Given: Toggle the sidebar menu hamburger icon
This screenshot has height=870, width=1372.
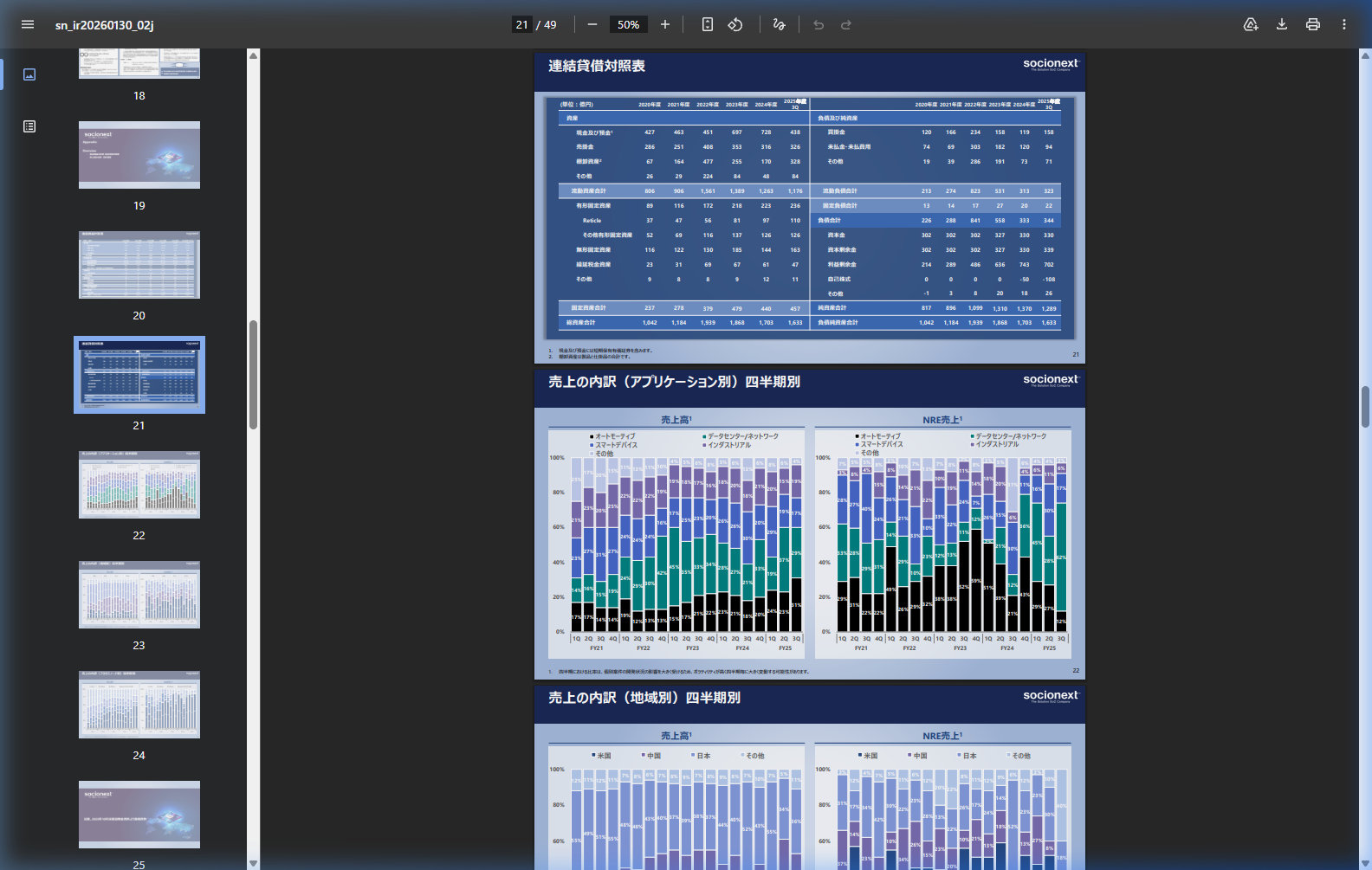Looking at the screenshot, I should pyautogui.click(x=28, y=24).
